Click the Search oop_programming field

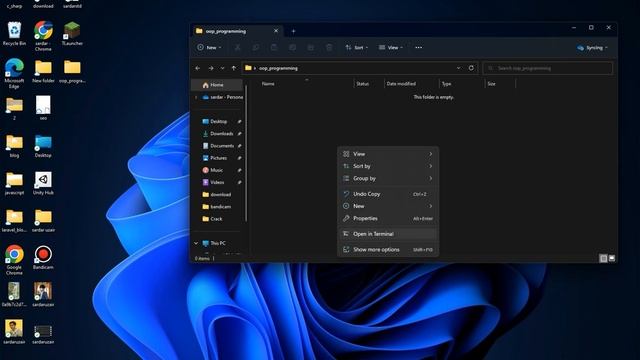548,68
